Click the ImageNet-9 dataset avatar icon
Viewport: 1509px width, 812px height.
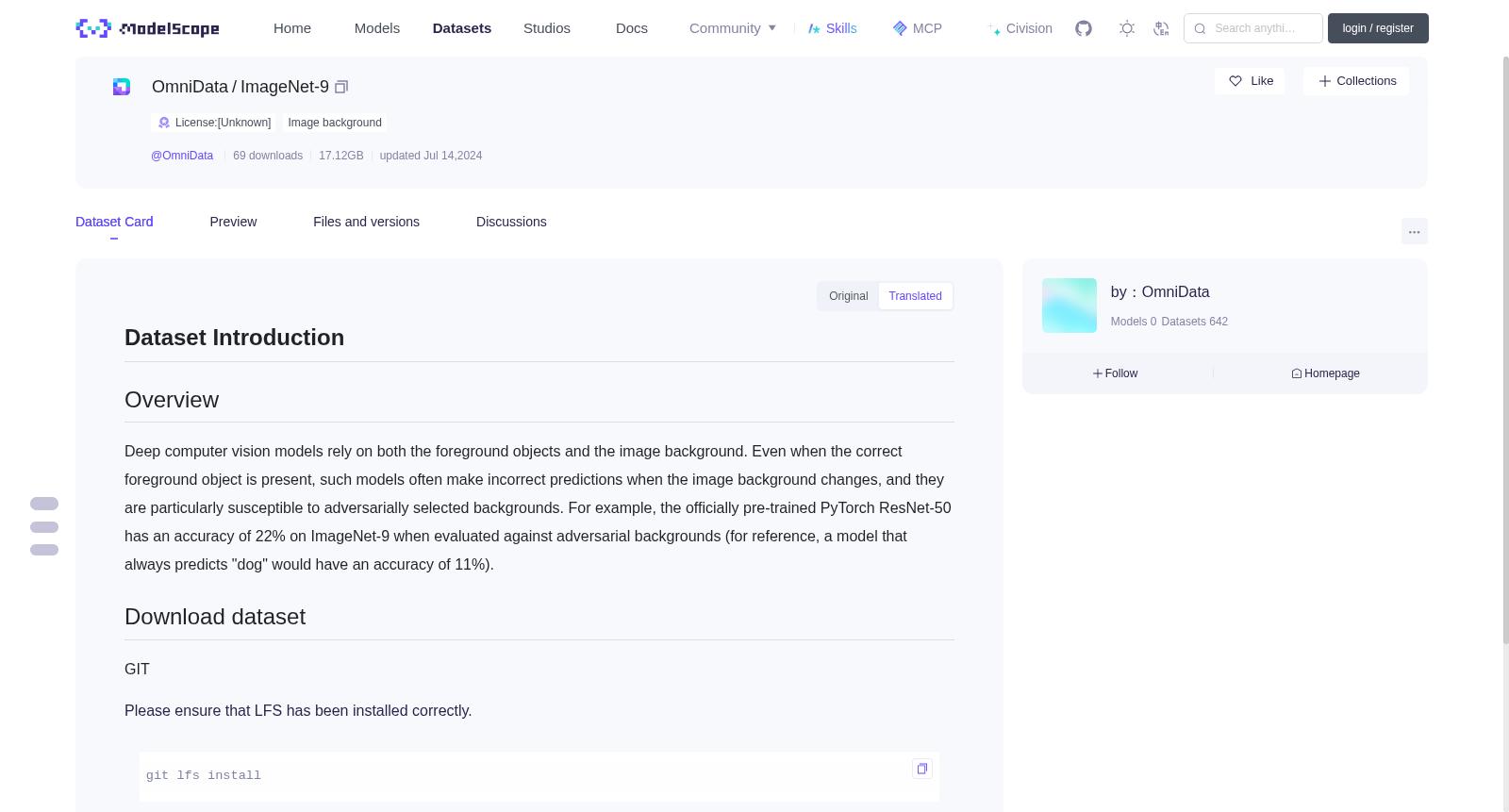(122, 87)
